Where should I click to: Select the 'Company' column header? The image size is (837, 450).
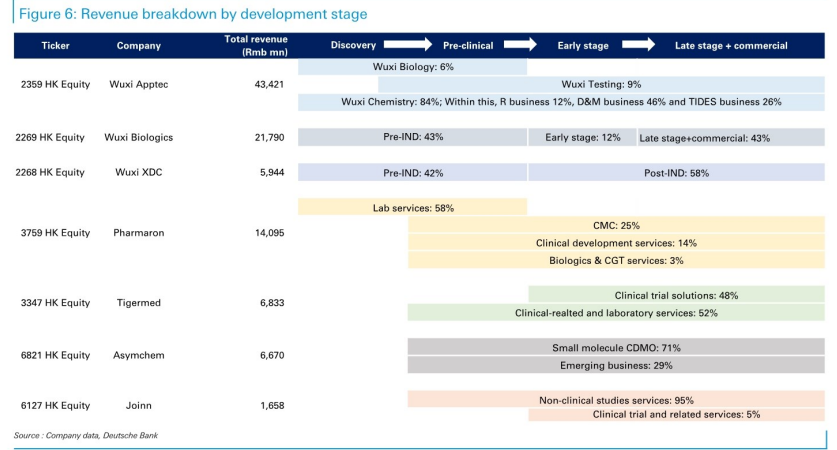(139, 45)
